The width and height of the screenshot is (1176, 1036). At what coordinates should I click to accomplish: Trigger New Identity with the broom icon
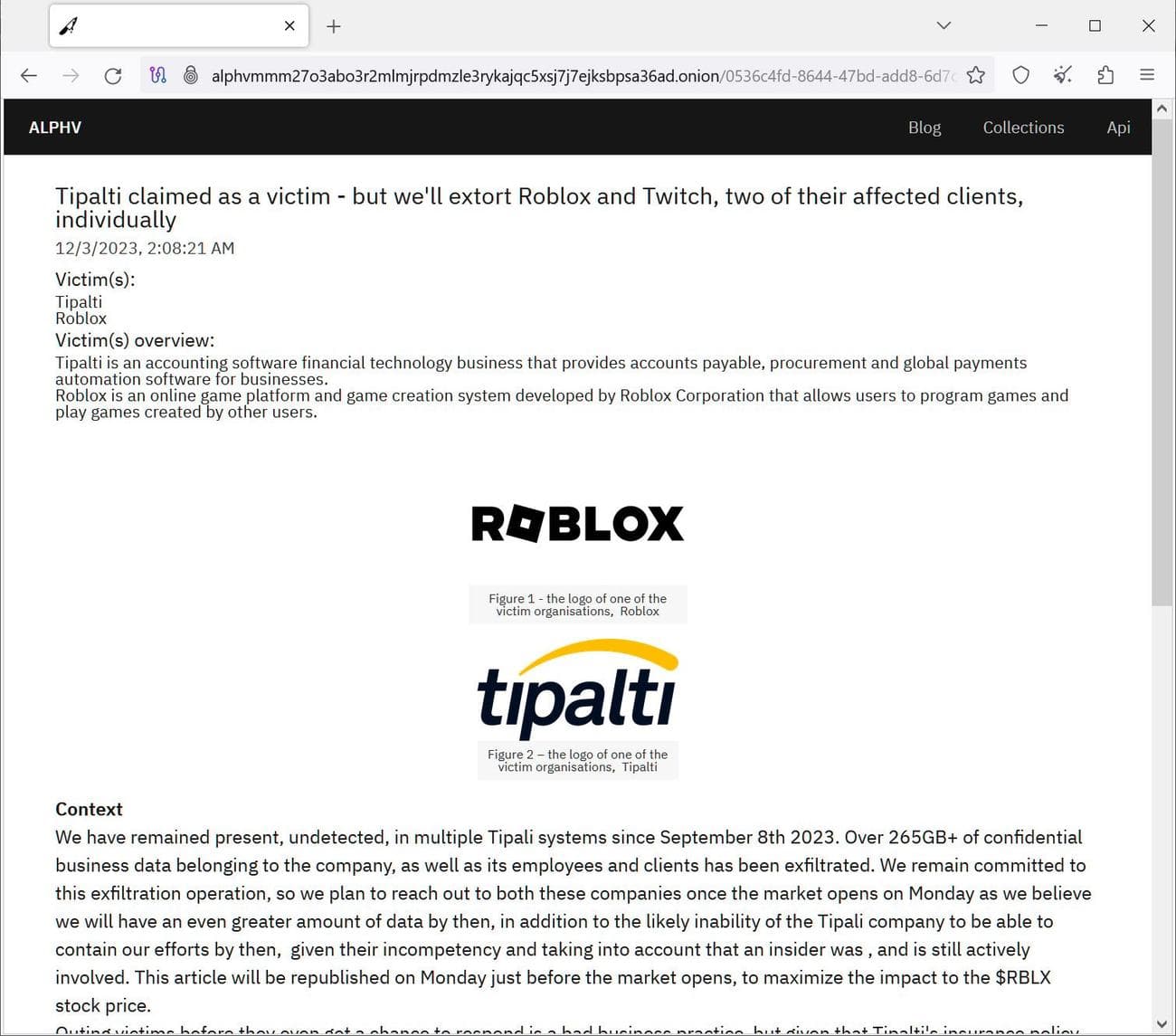(x=1062, y=75)
